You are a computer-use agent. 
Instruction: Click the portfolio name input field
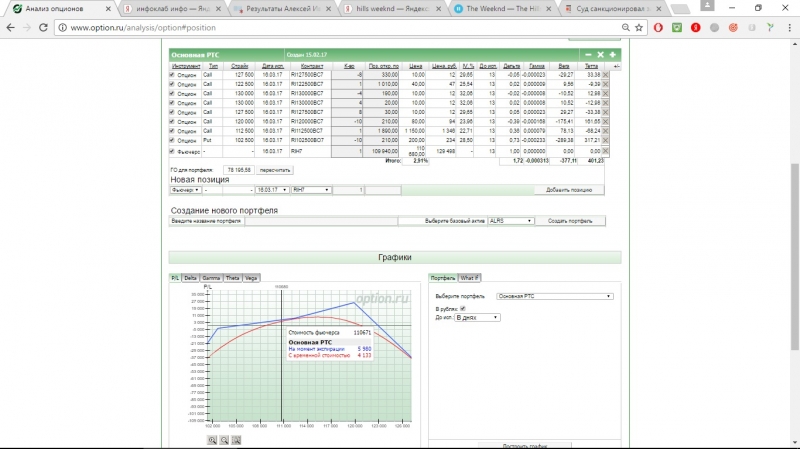click(x=321, y=221)
